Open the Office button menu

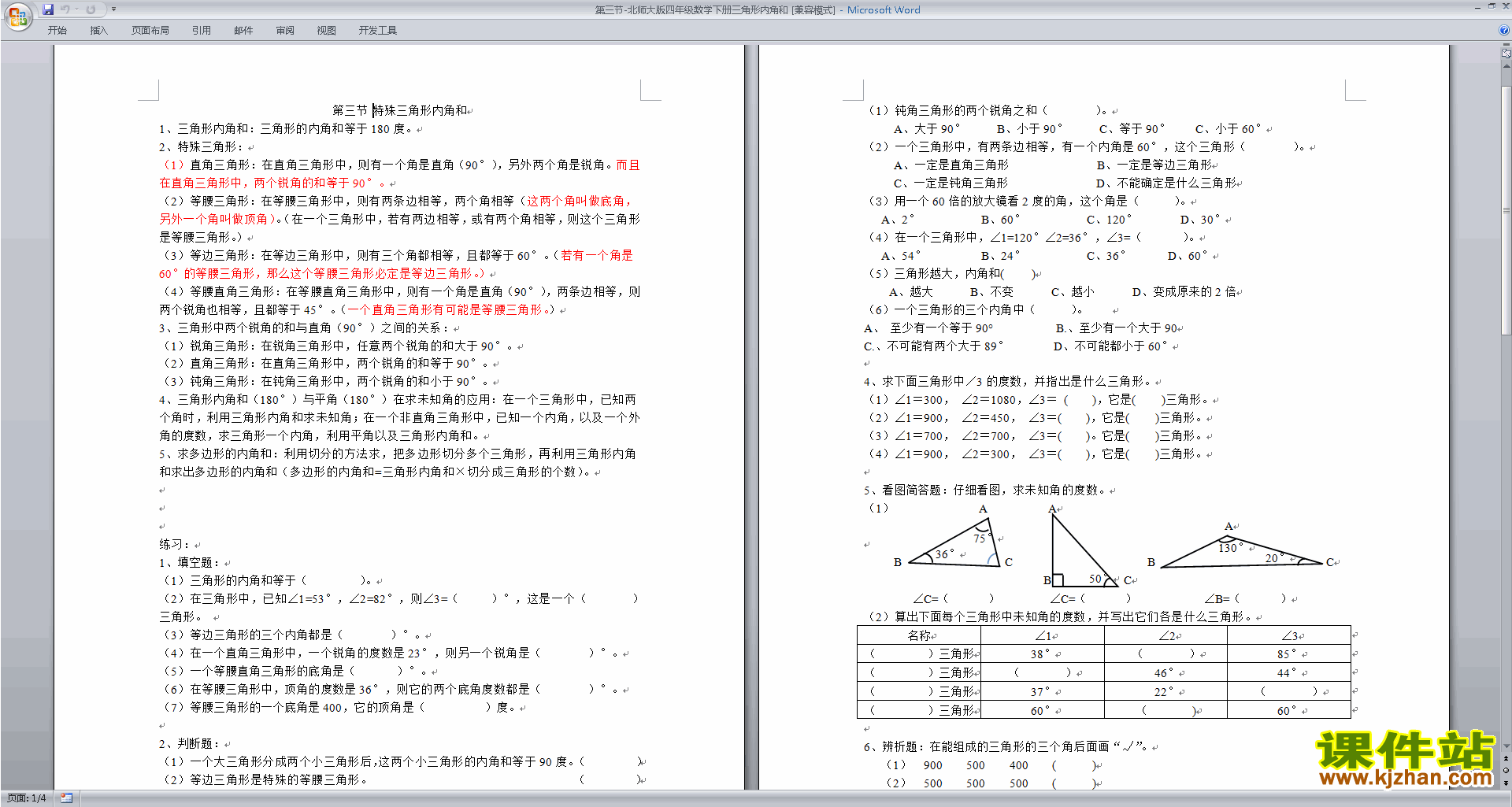point(18,16)
